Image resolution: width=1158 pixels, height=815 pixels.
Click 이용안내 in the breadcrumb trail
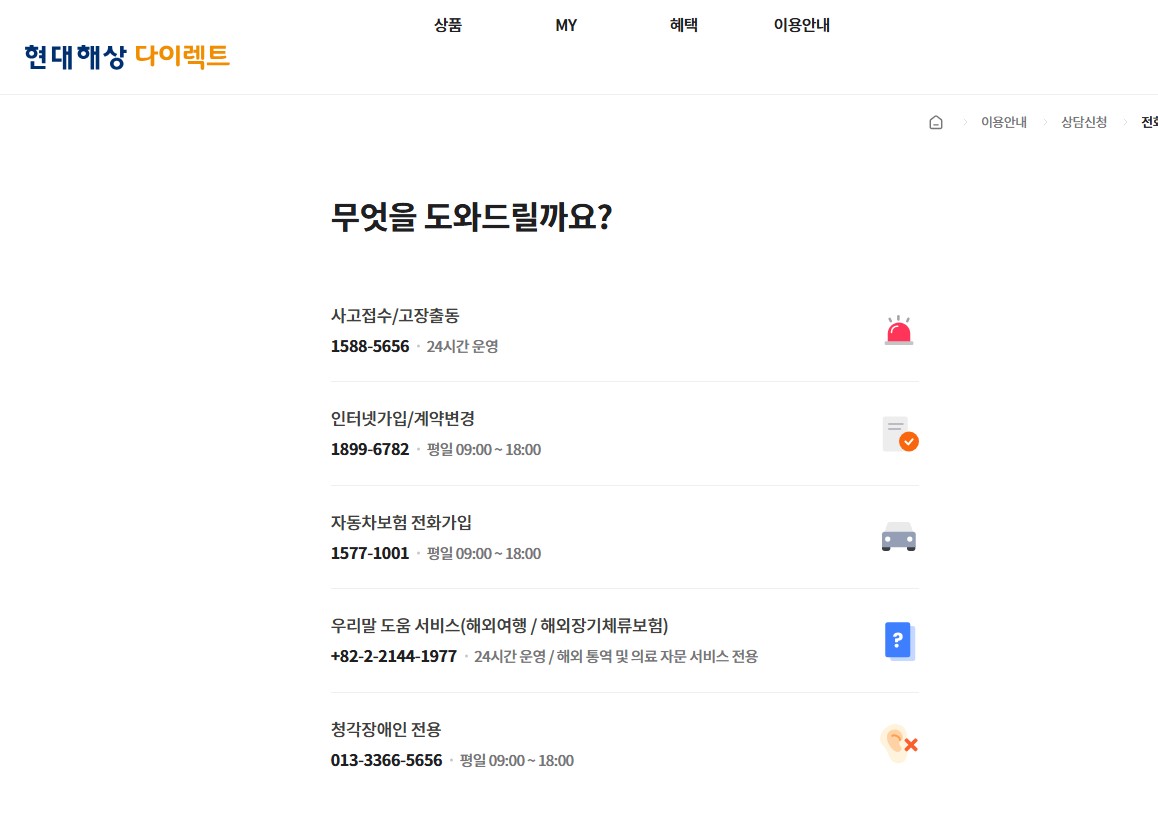(x=1003, y=121)
